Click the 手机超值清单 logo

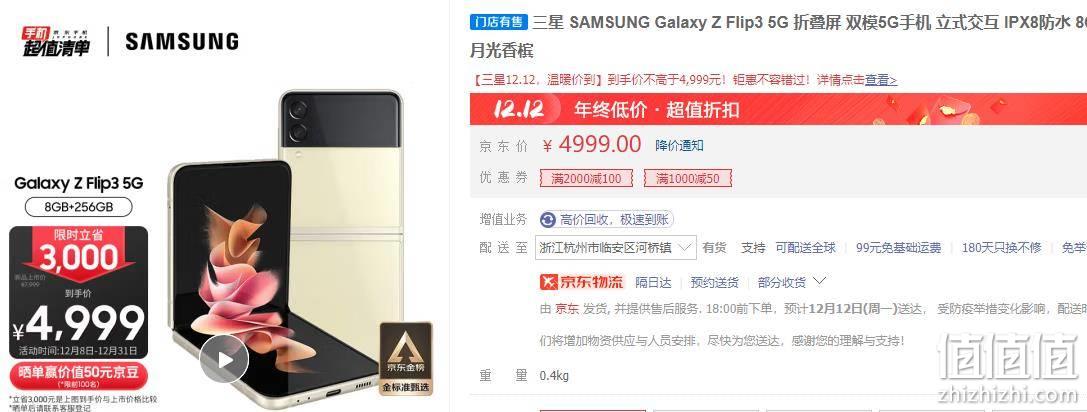[x=55, y=42]
